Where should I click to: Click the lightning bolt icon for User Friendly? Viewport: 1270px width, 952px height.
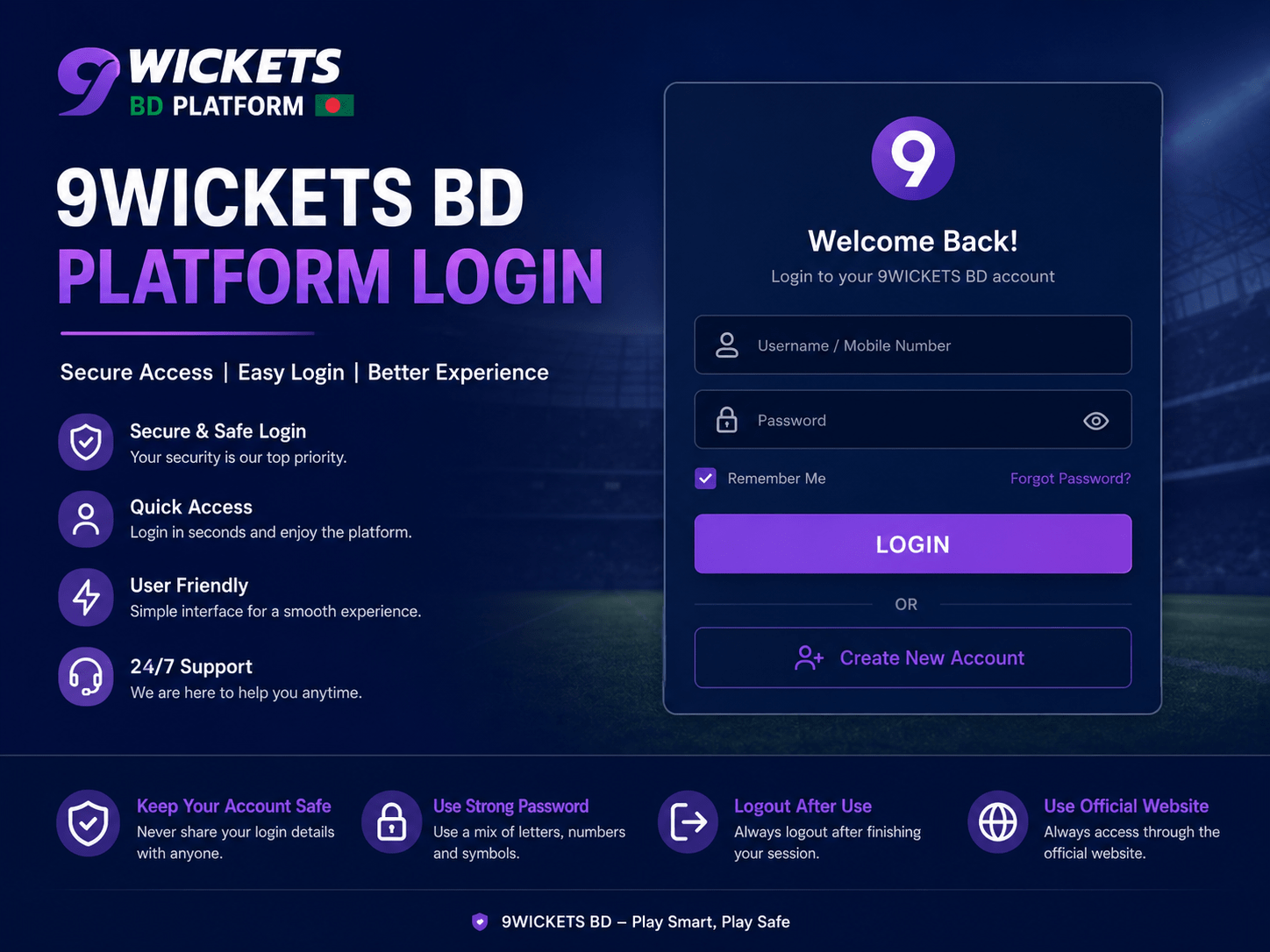pos(86,598)
